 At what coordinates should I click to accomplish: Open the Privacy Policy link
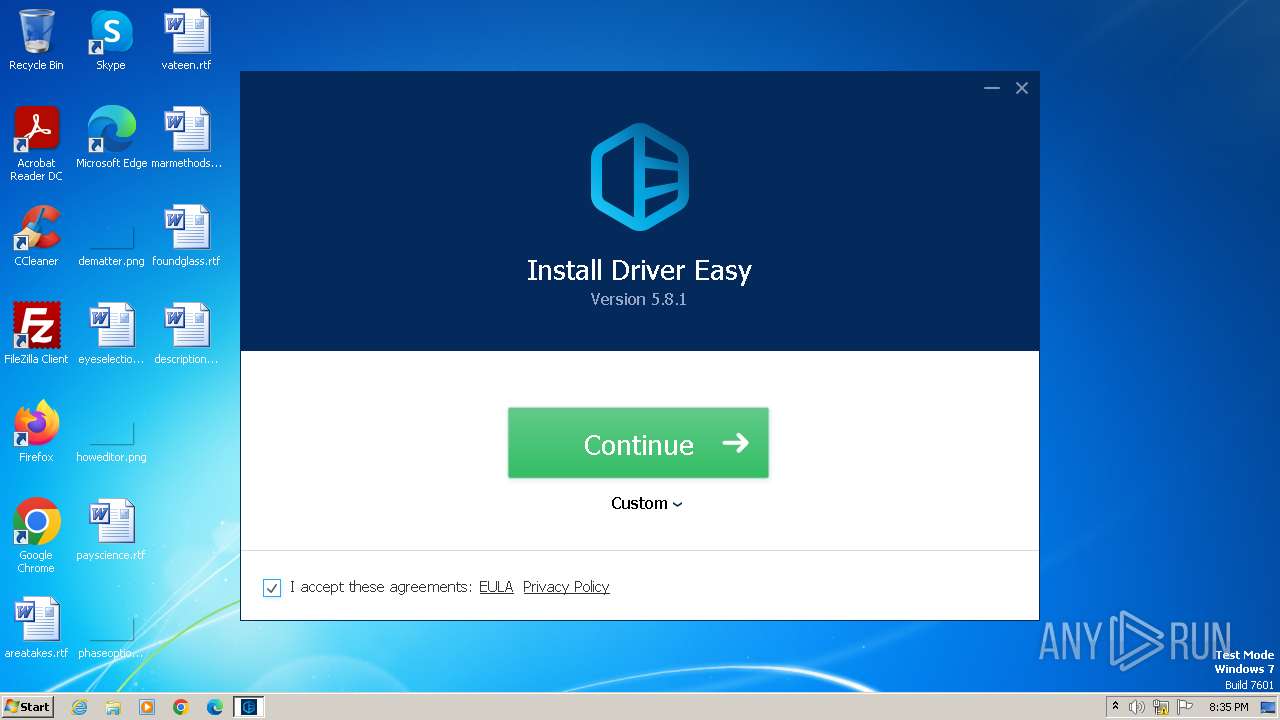[x=566, y=587]
